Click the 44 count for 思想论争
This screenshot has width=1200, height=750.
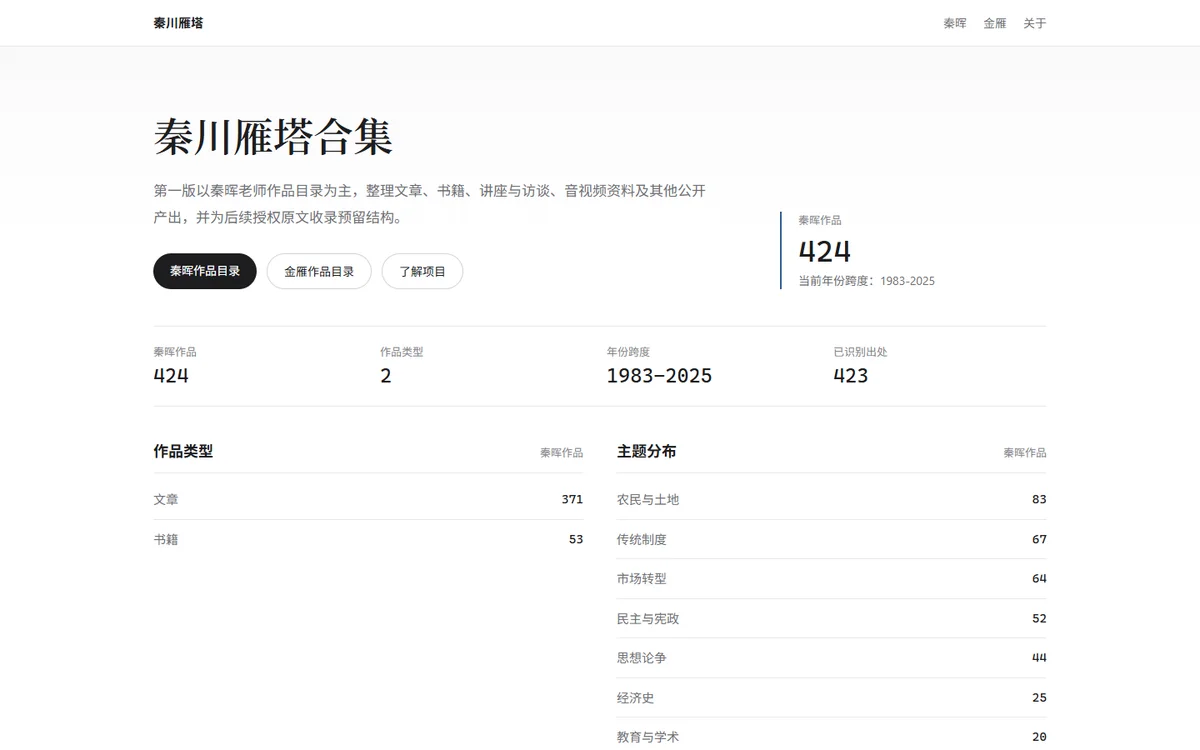click(1039, 657)
